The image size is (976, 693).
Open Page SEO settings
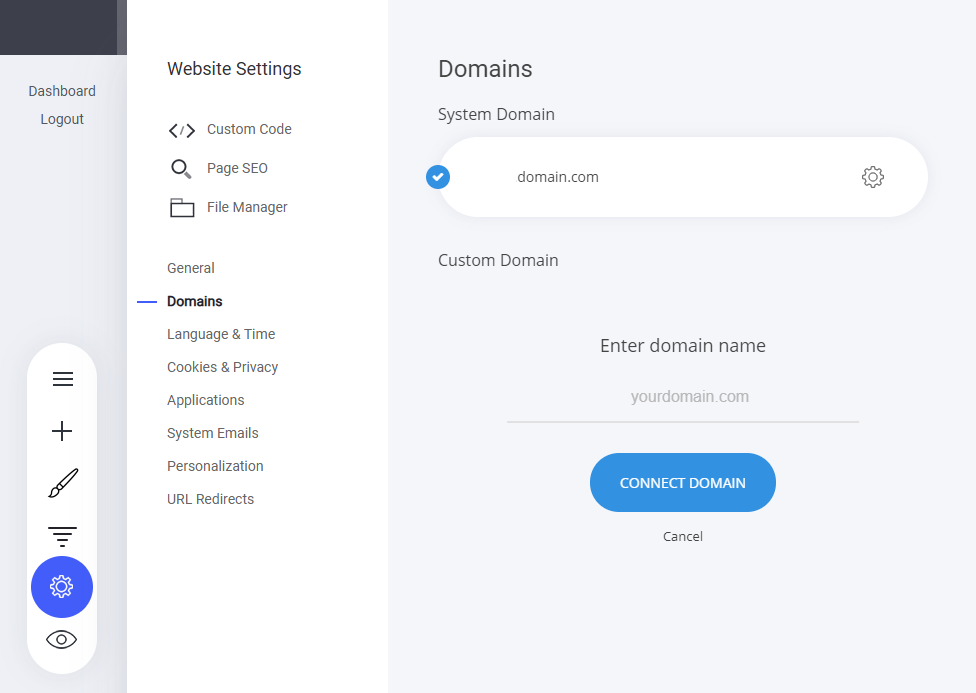(237, 168)
